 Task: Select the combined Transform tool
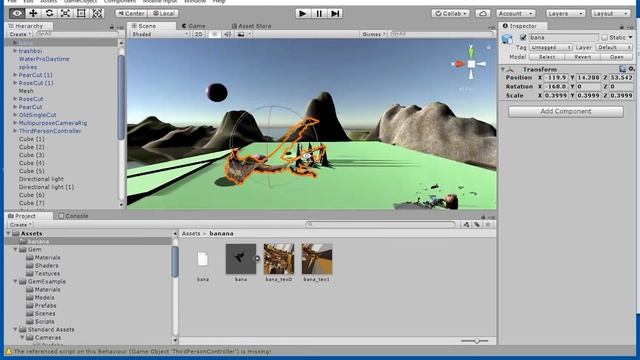pyautogui.click(x=97, y=13)
